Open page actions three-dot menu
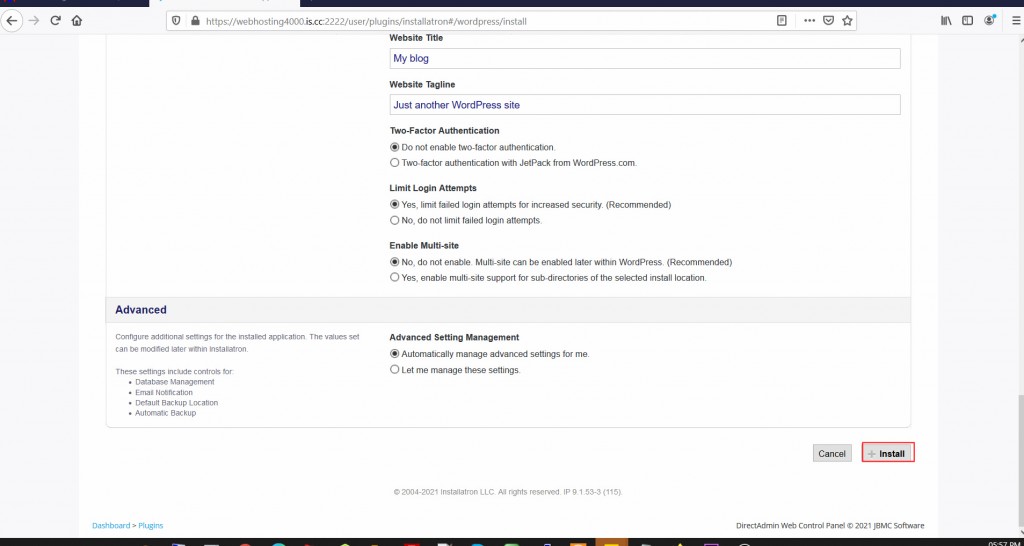Image resolution: width=1024 pixels, height=546 pixels. (809, 21)
